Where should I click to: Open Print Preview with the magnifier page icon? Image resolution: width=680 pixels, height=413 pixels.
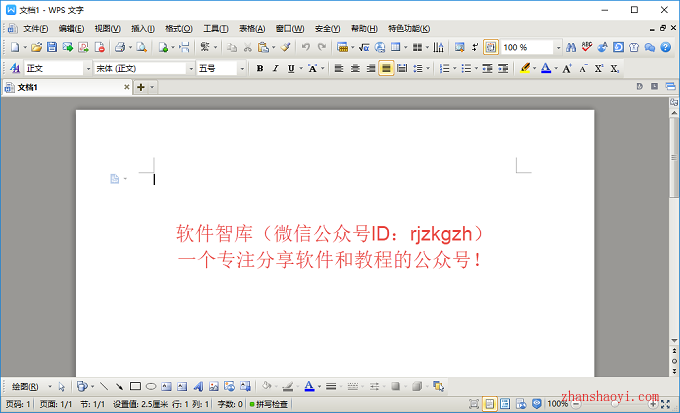click(x=141, y=47)
